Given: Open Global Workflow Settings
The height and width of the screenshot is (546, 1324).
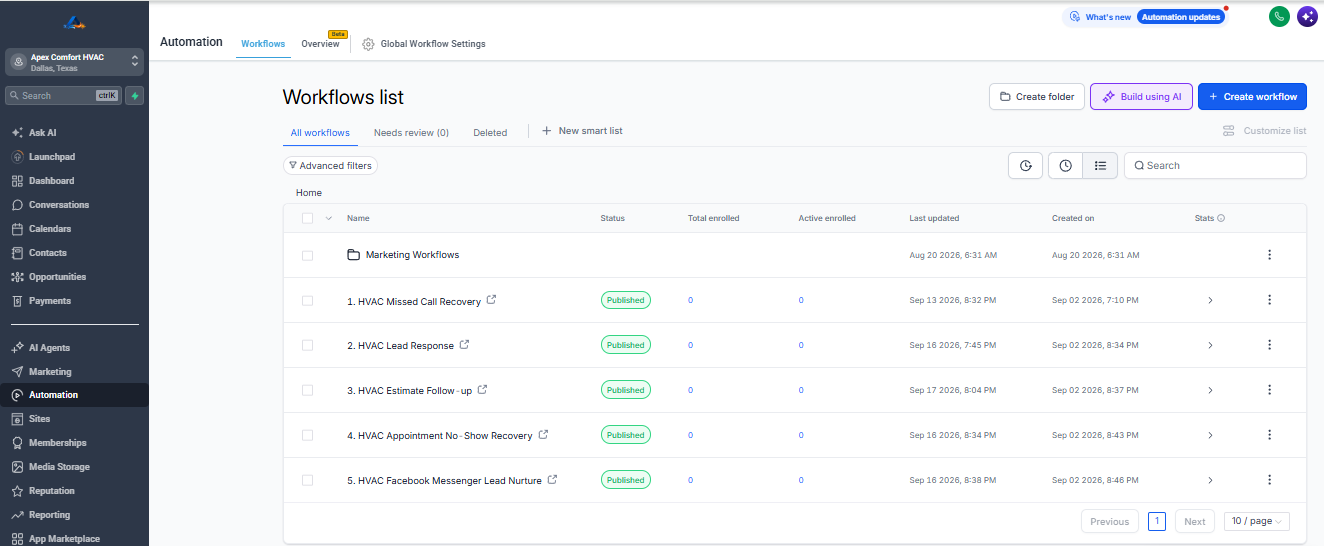Looking at the screenshot, I should (x=424, y=44).
